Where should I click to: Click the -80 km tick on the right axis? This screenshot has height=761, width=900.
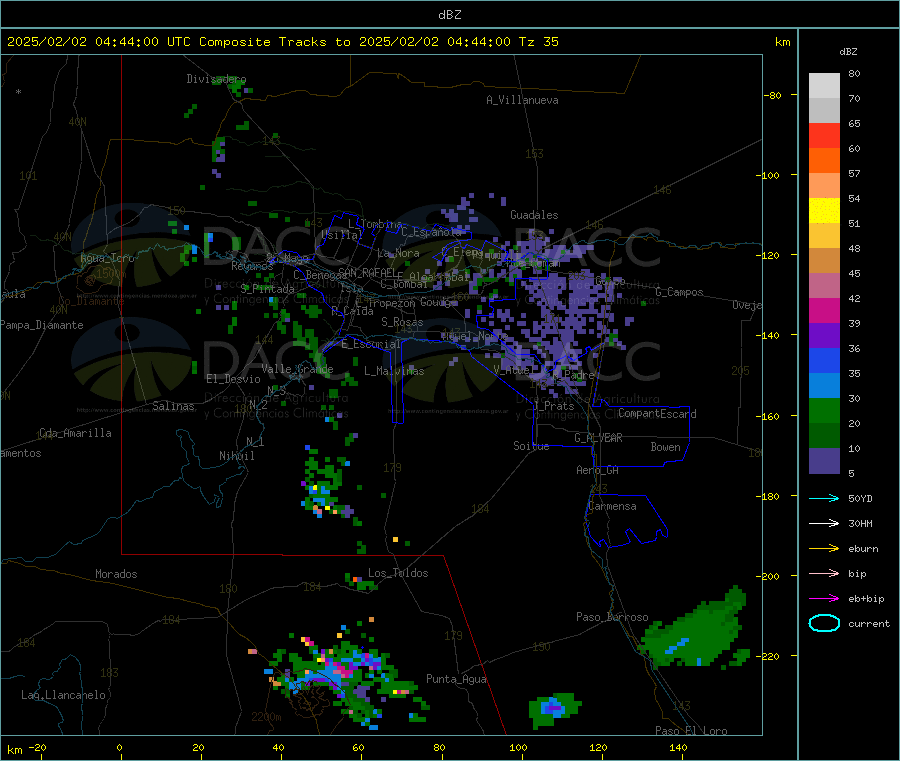click(772, 95)
